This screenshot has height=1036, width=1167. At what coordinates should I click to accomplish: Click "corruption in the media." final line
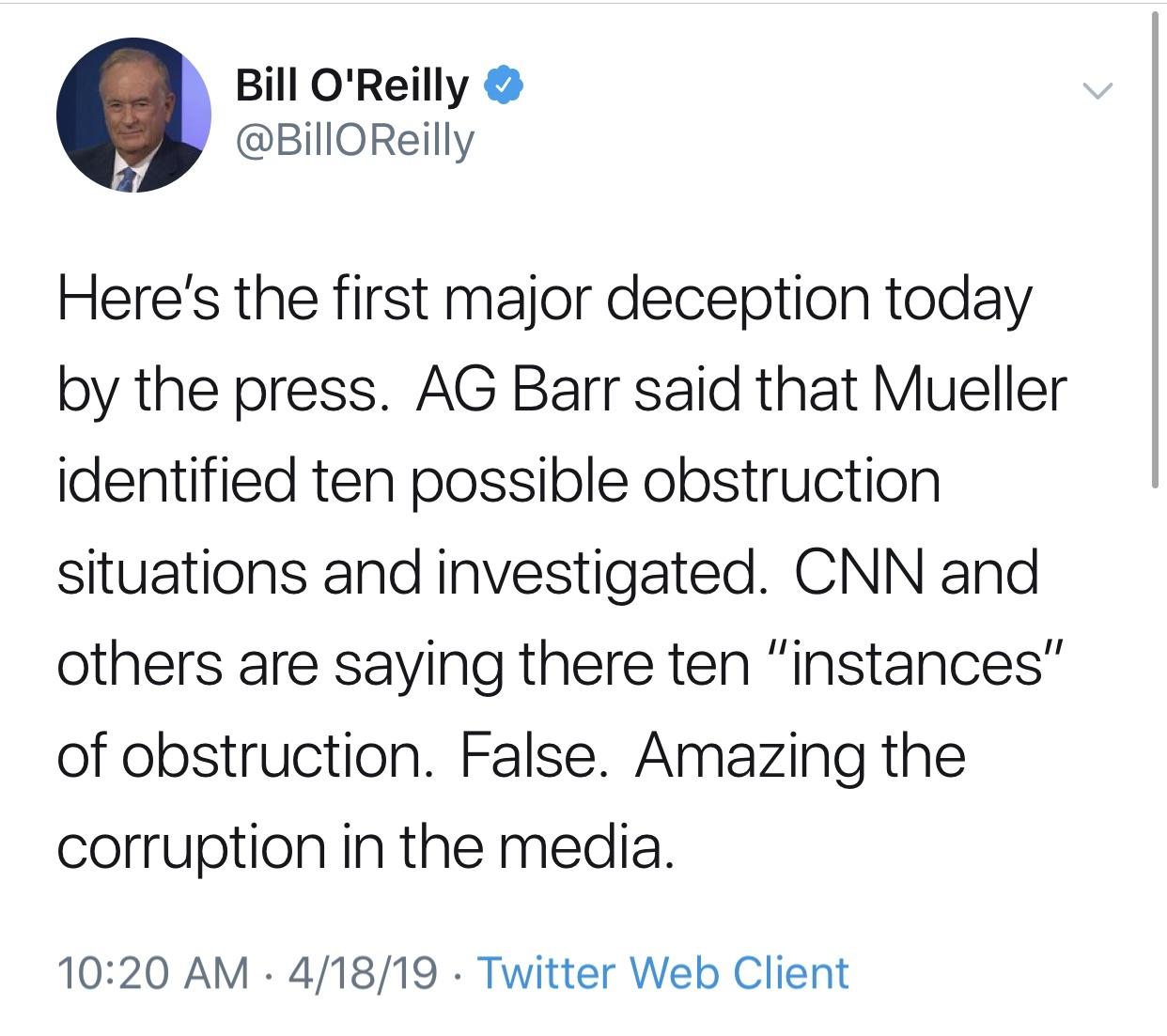pos(366,847)
